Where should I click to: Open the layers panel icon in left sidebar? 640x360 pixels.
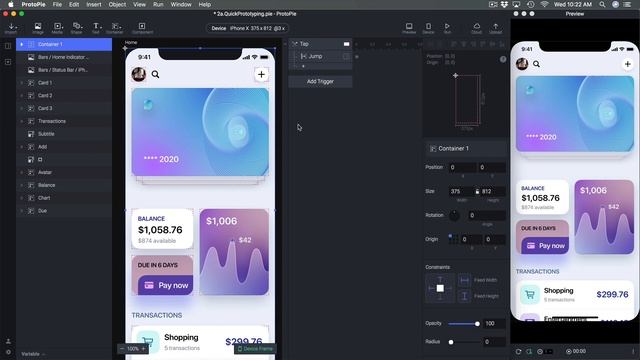pyautogui.click(x=8, y=46)
